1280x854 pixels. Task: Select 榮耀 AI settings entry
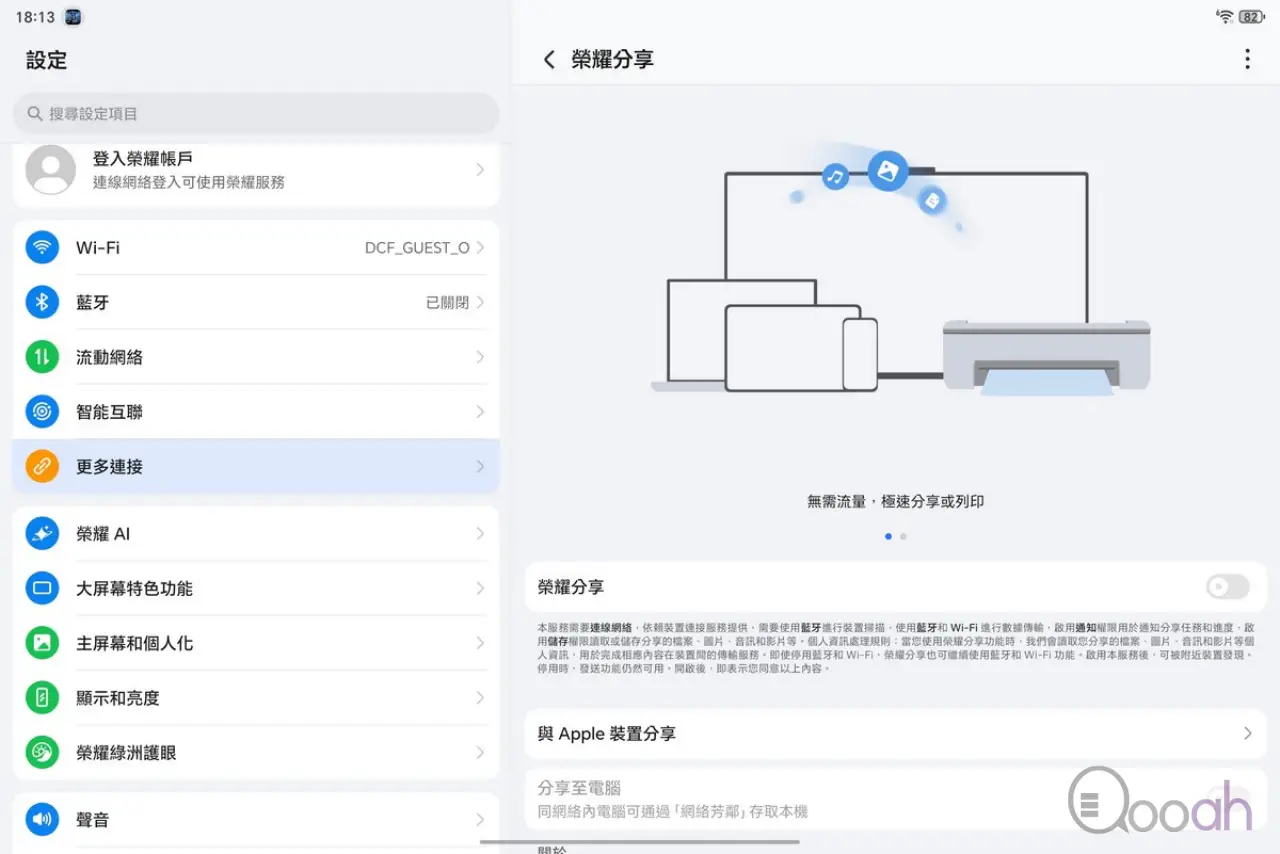tap(256, 534)
